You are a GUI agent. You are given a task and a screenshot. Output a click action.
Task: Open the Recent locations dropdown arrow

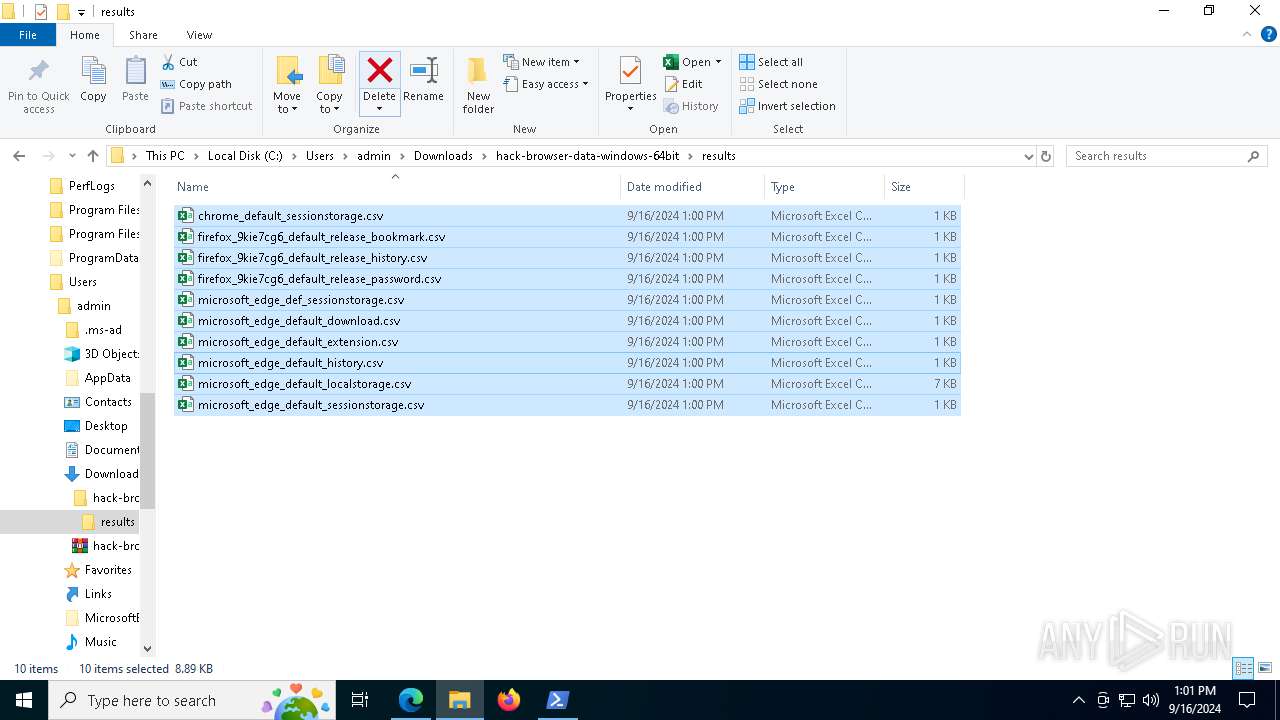click(72, 156)
